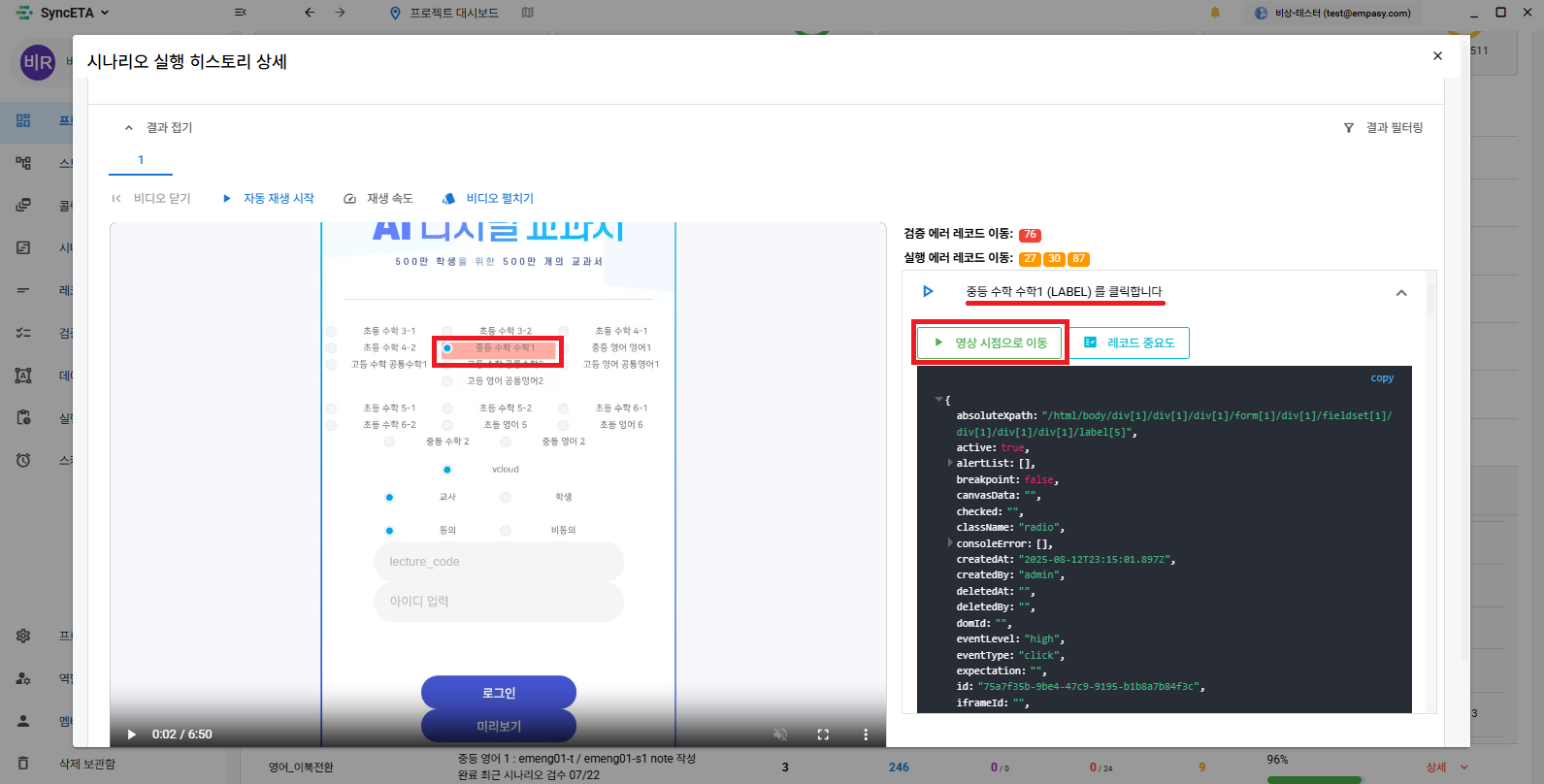Click 재생 속도 playback speed control

pyautogui.click(x=378, y=199)
